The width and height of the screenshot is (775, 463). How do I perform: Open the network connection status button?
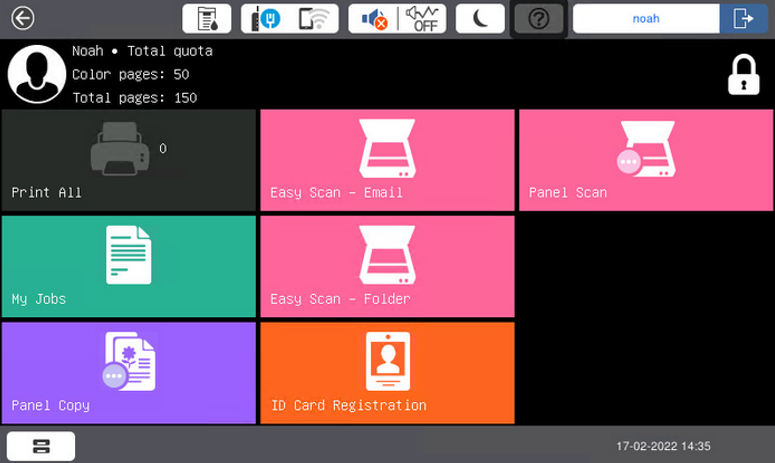(x=266, y=19)
